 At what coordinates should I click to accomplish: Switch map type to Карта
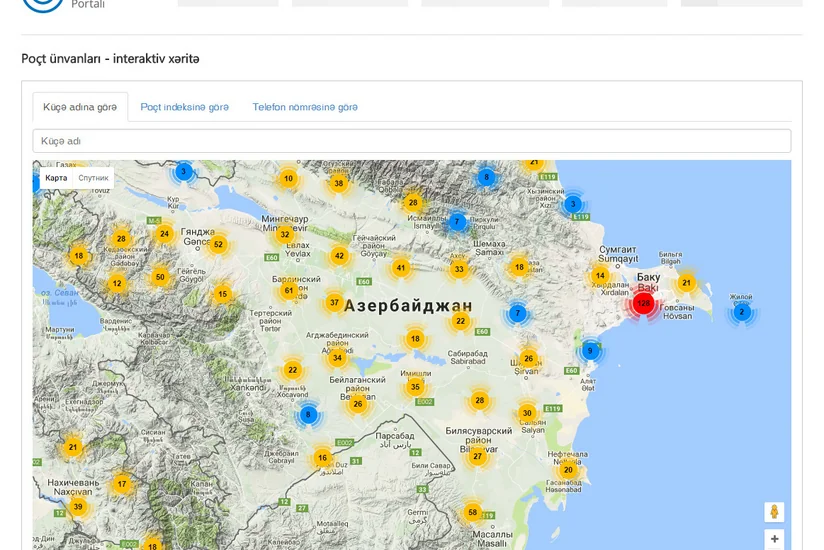click(56, 178)
